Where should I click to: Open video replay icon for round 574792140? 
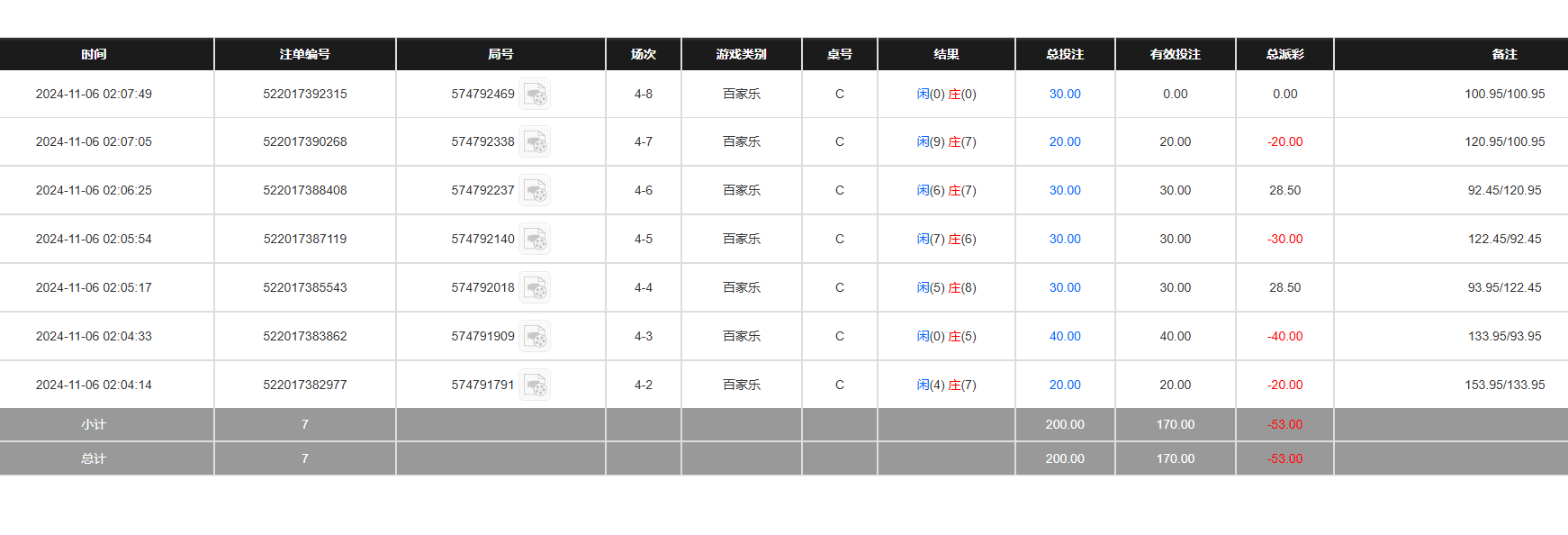pyautogui.click(x=535, y=239)
